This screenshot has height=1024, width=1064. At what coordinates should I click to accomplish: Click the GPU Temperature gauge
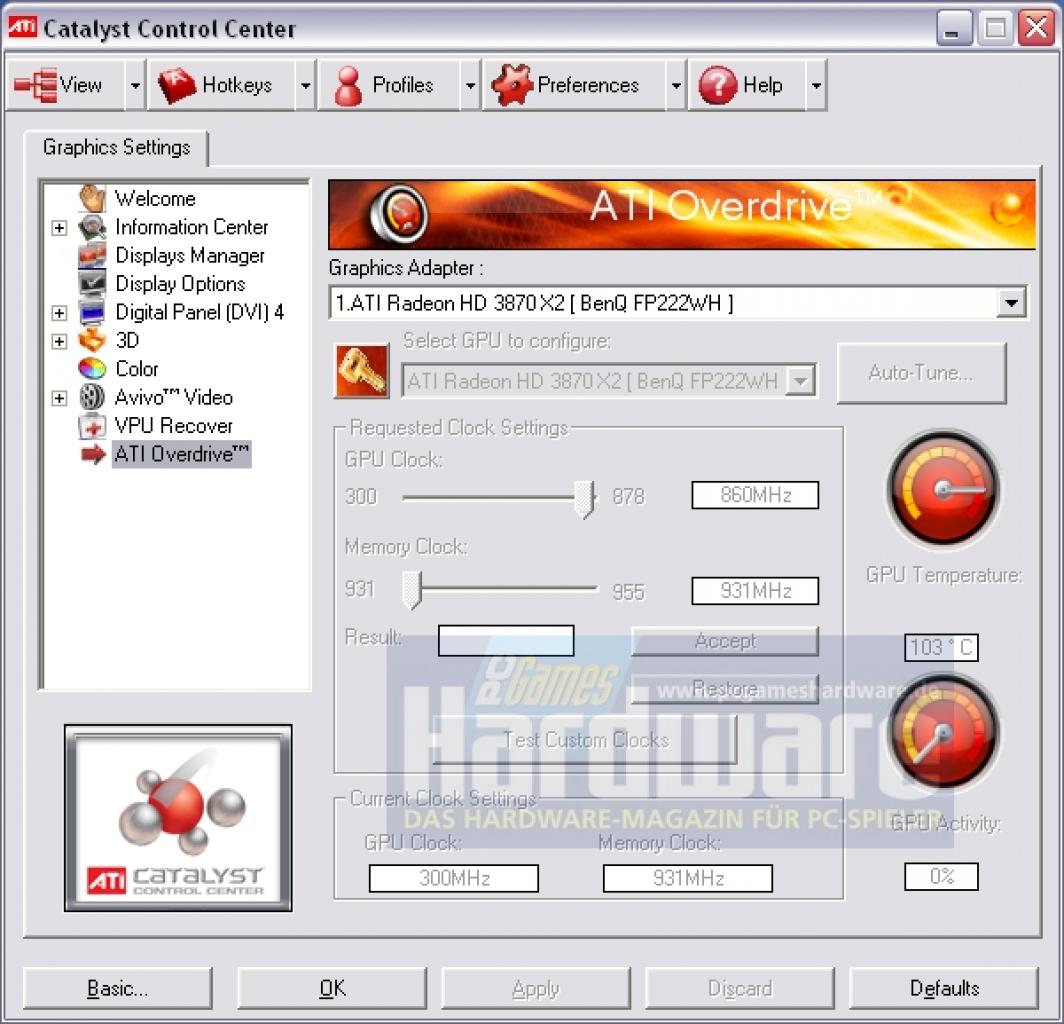(x=943, y=489)
